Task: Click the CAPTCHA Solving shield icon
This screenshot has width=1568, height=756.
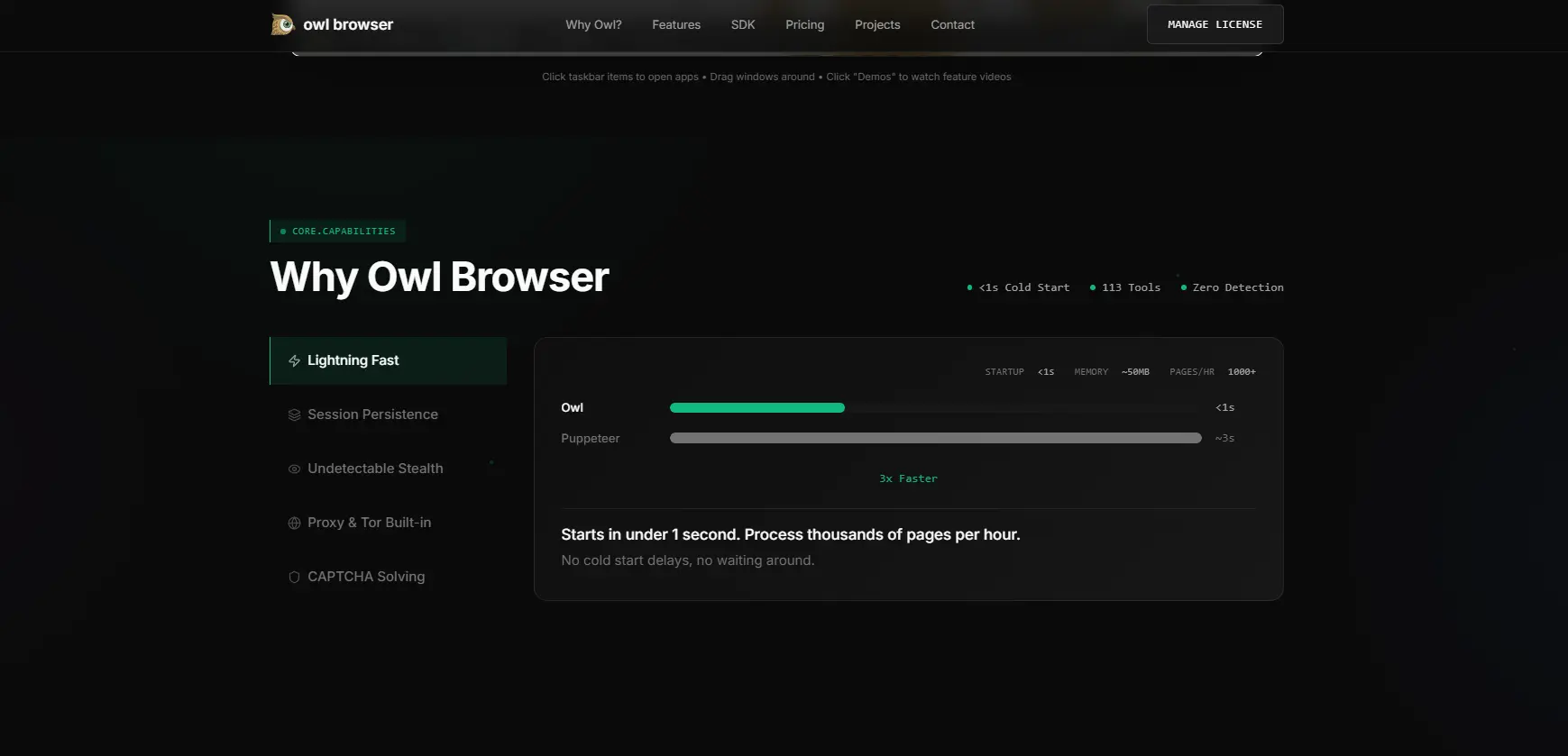Action: coord(294,577)
